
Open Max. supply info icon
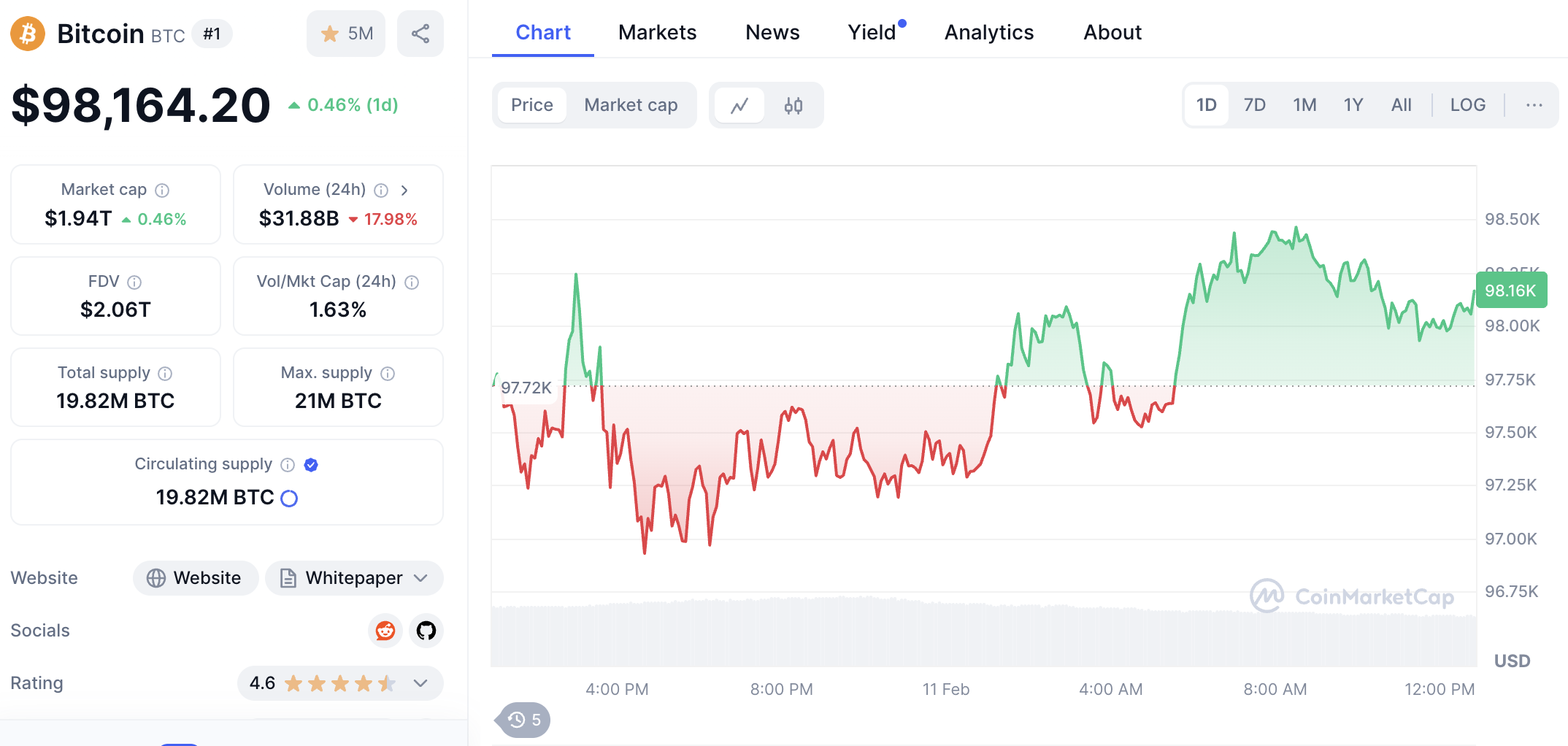[388, 374]
